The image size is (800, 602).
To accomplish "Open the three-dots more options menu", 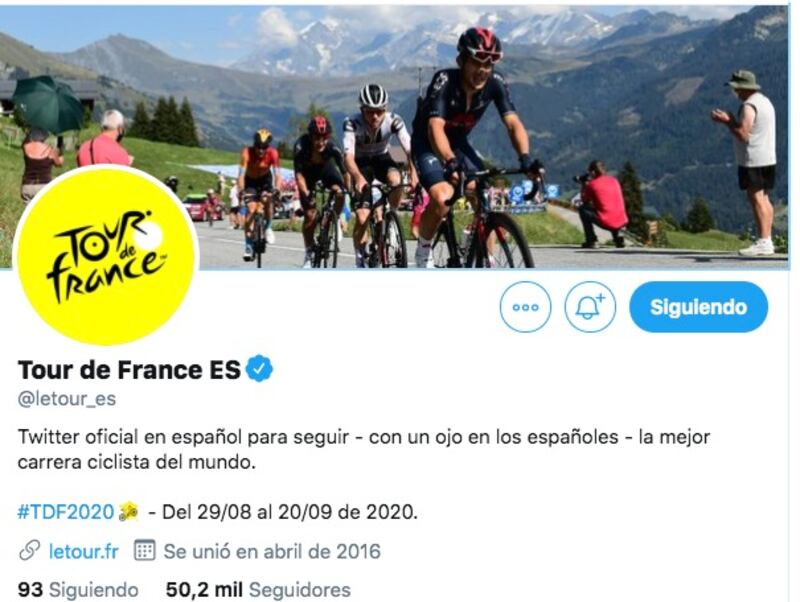I will (525, 307).
